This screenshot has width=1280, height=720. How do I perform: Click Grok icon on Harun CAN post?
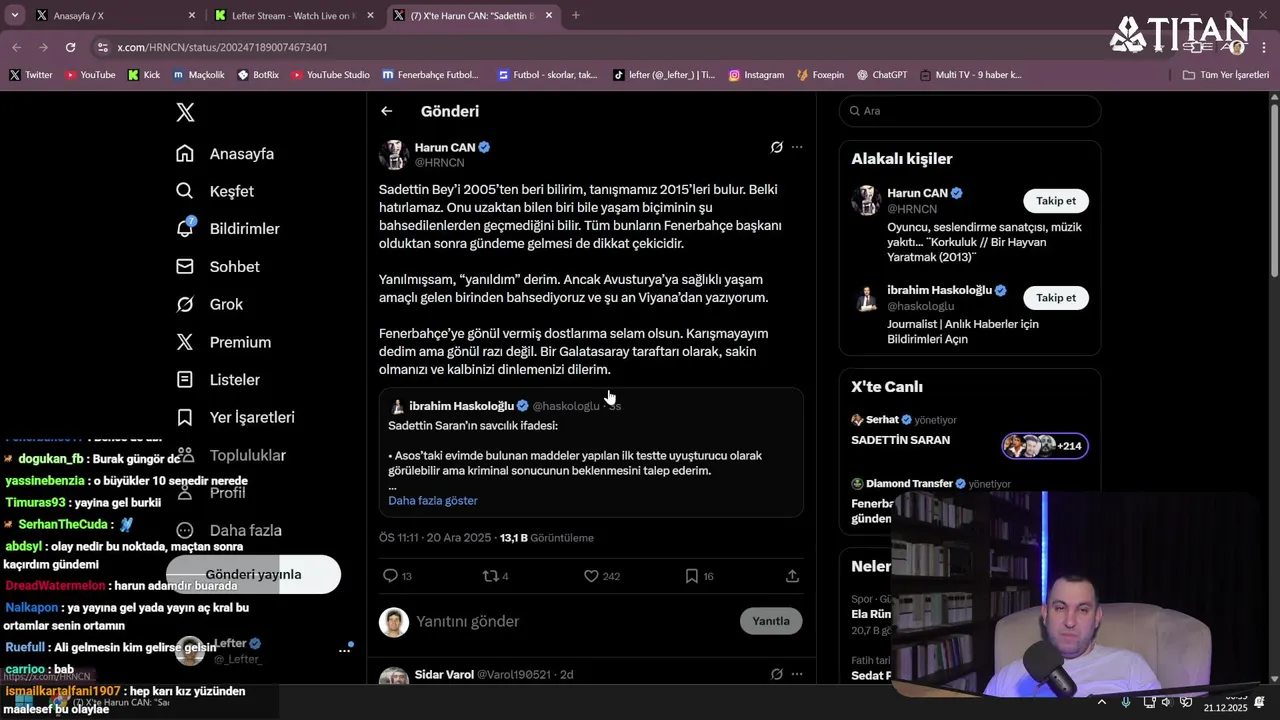click(776, 147)
